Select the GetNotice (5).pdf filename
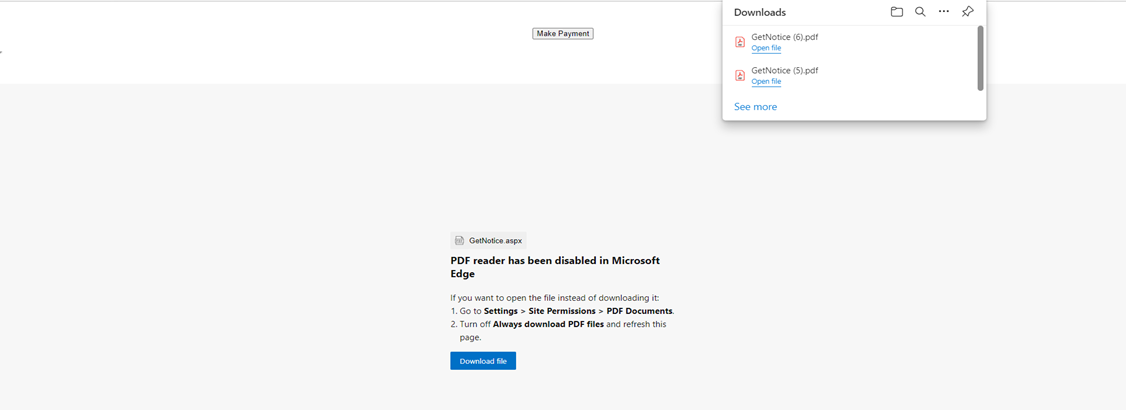The width and height of the screenshot is (1131, 412). pyautogui.click(x=784, y=70)
